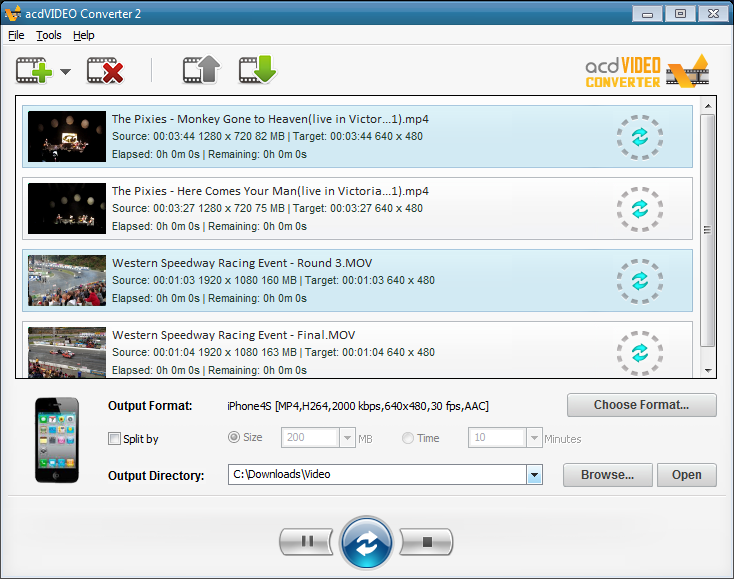
Task: Click convert icon for Here Comes Your Man
Action: pyautogui.click(x=639, y=209)
